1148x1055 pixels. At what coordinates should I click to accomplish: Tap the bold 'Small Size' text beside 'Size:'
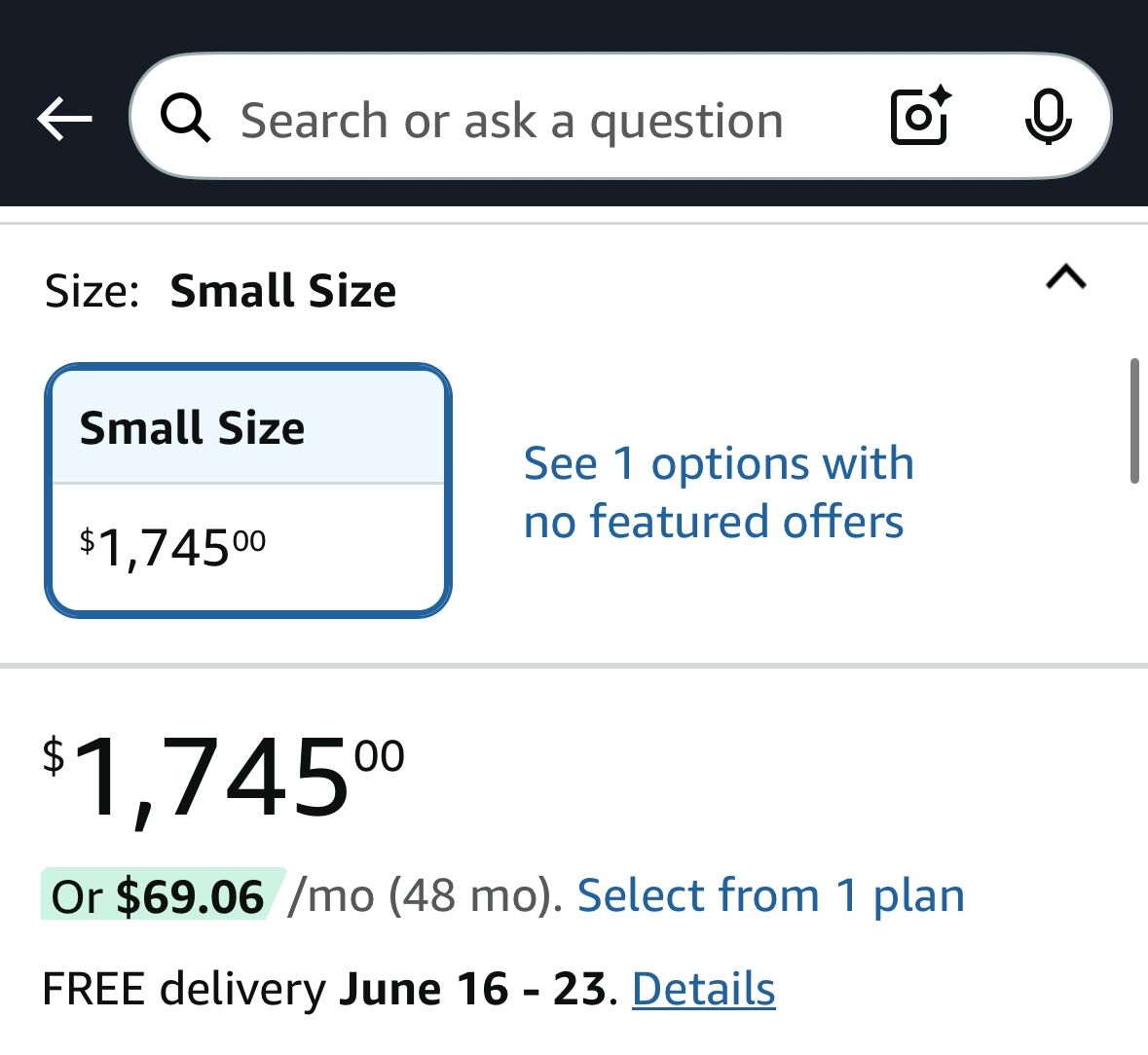282,291
